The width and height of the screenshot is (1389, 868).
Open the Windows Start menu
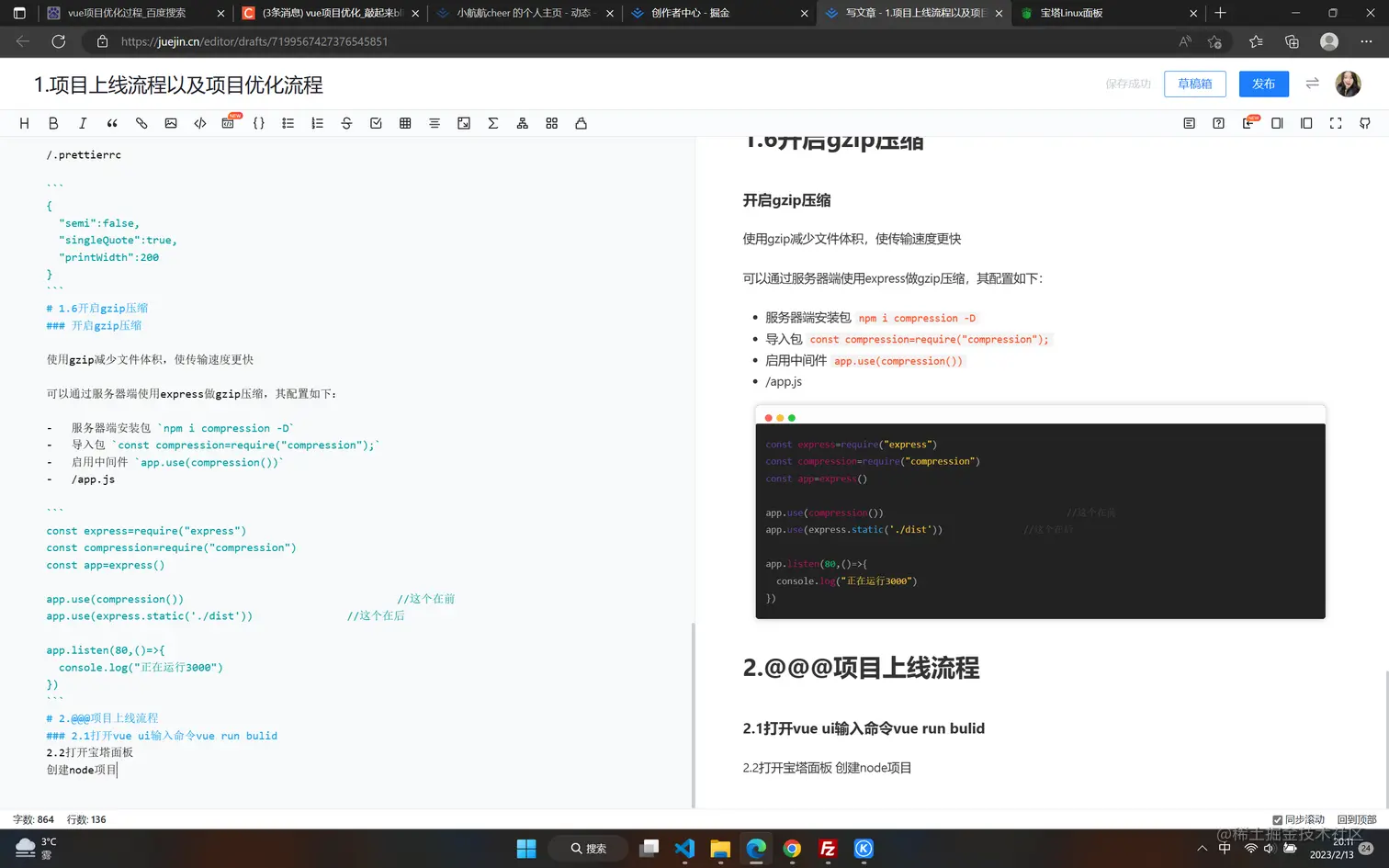click(526, 849)
